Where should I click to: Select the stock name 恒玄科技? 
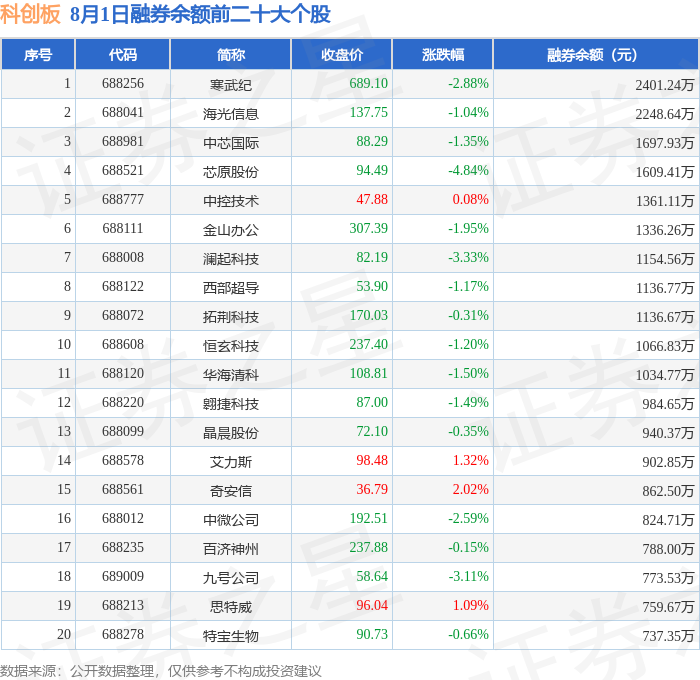point(231,346)
